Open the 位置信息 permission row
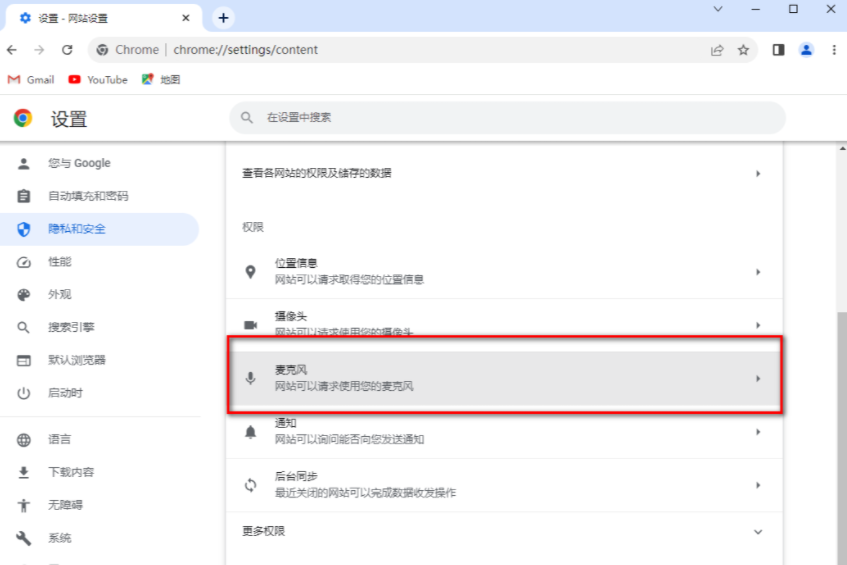 (x=504, y=272)
